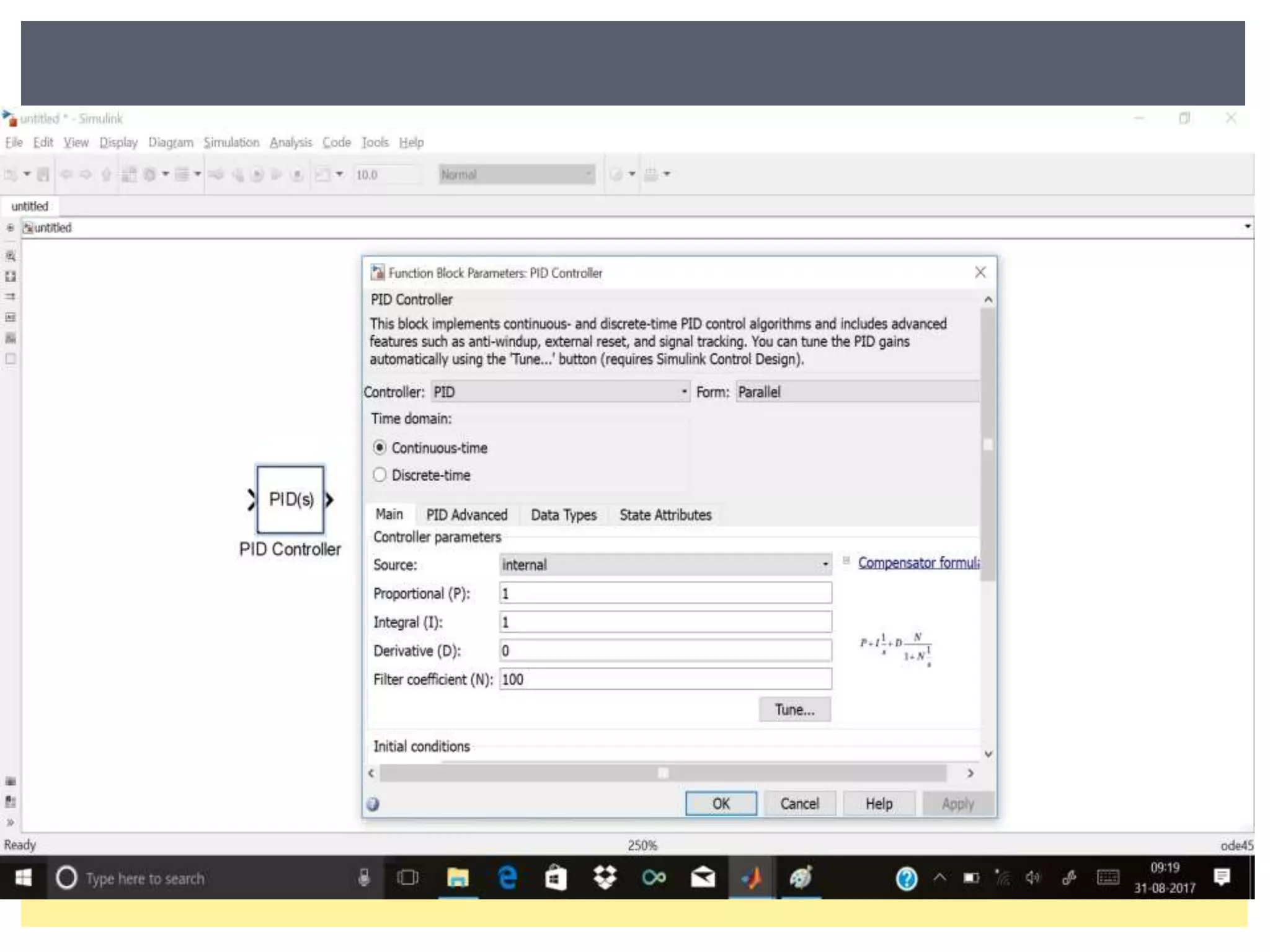
Task: Click the Annotation text icon in palette
Action: click(11, 317)
